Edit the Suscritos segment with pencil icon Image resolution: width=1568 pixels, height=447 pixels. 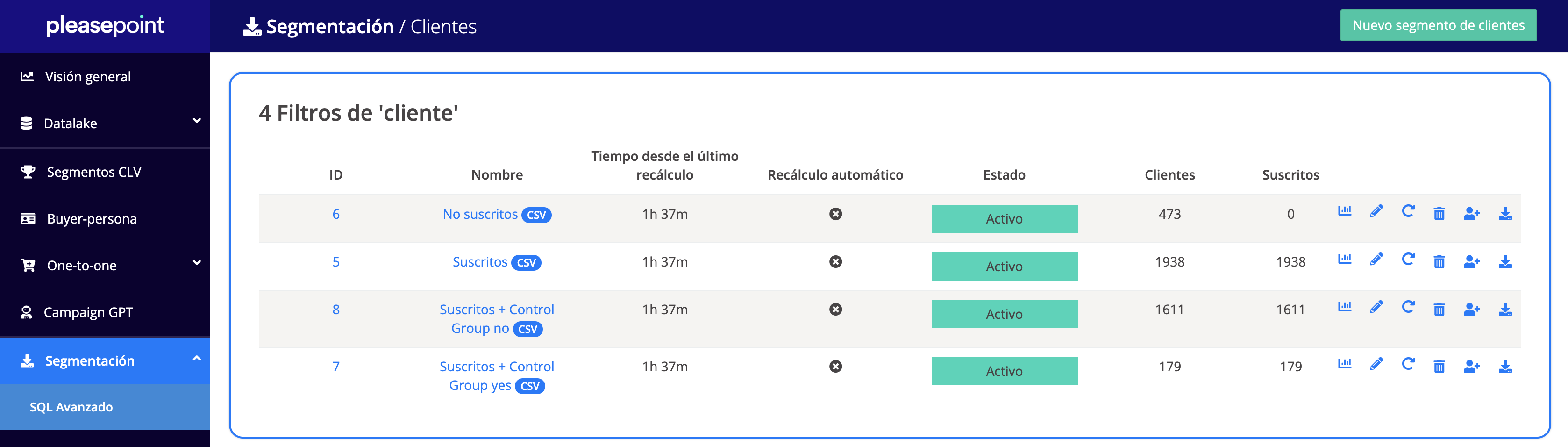pyautogui.click(x=1376, y=260)
